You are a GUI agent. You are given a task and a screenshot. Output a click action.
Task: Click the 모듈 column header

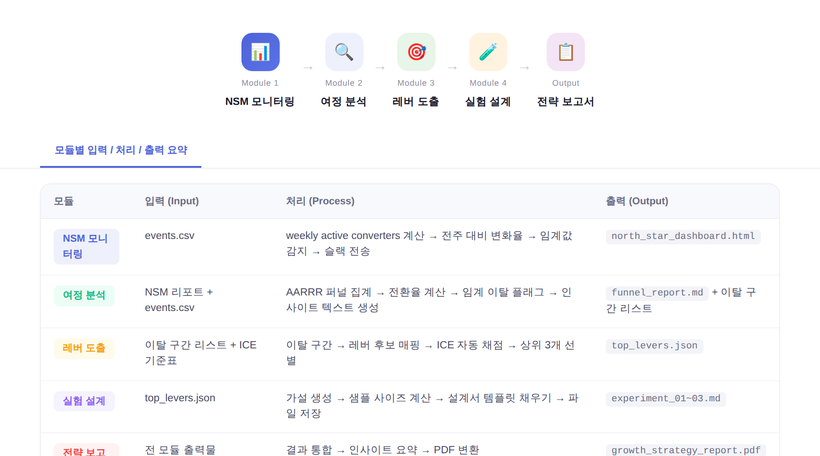[x=64, y=201]
